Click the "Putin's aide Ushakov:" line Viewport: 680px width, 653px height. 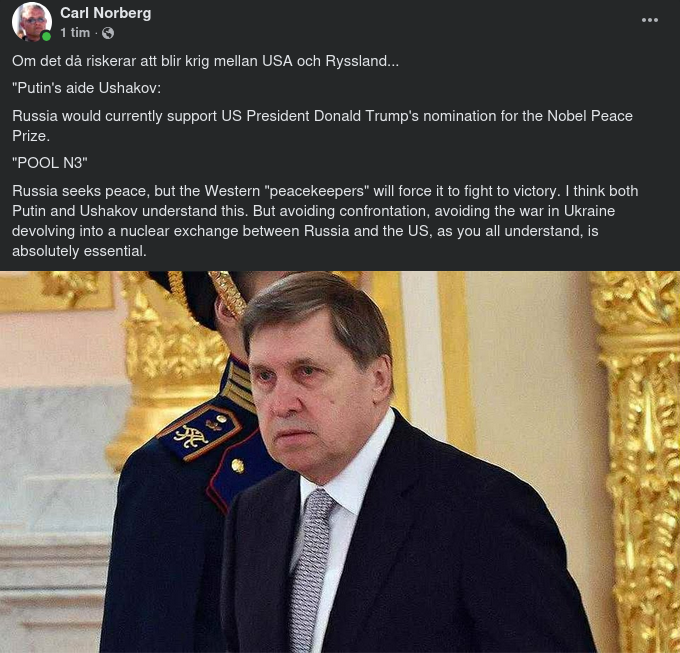pos(86,89)
